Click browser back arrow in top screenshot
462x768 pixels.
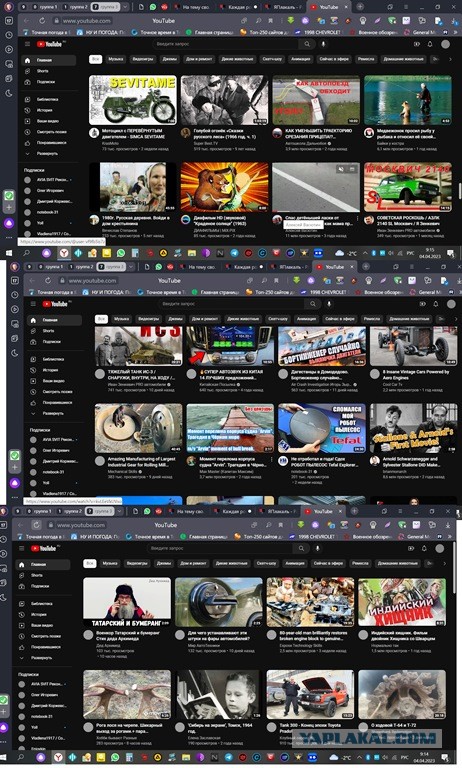[x=26, y=21]
